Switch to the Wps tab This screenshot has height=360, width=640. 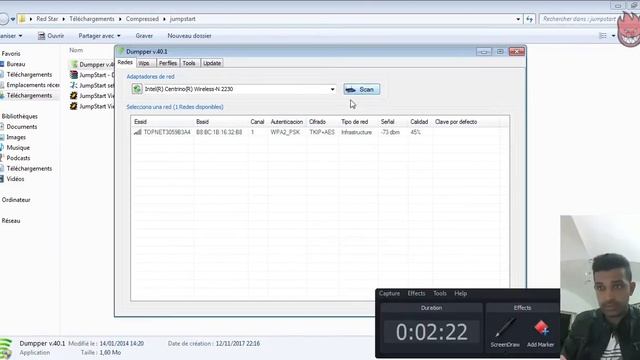pyautogui.click(x=145, y=63)
